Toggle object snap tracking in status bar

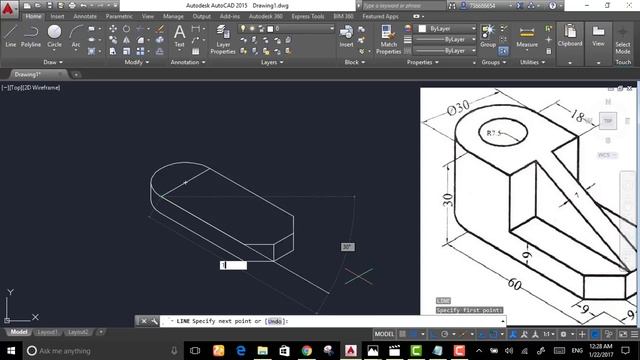[482, 334]
